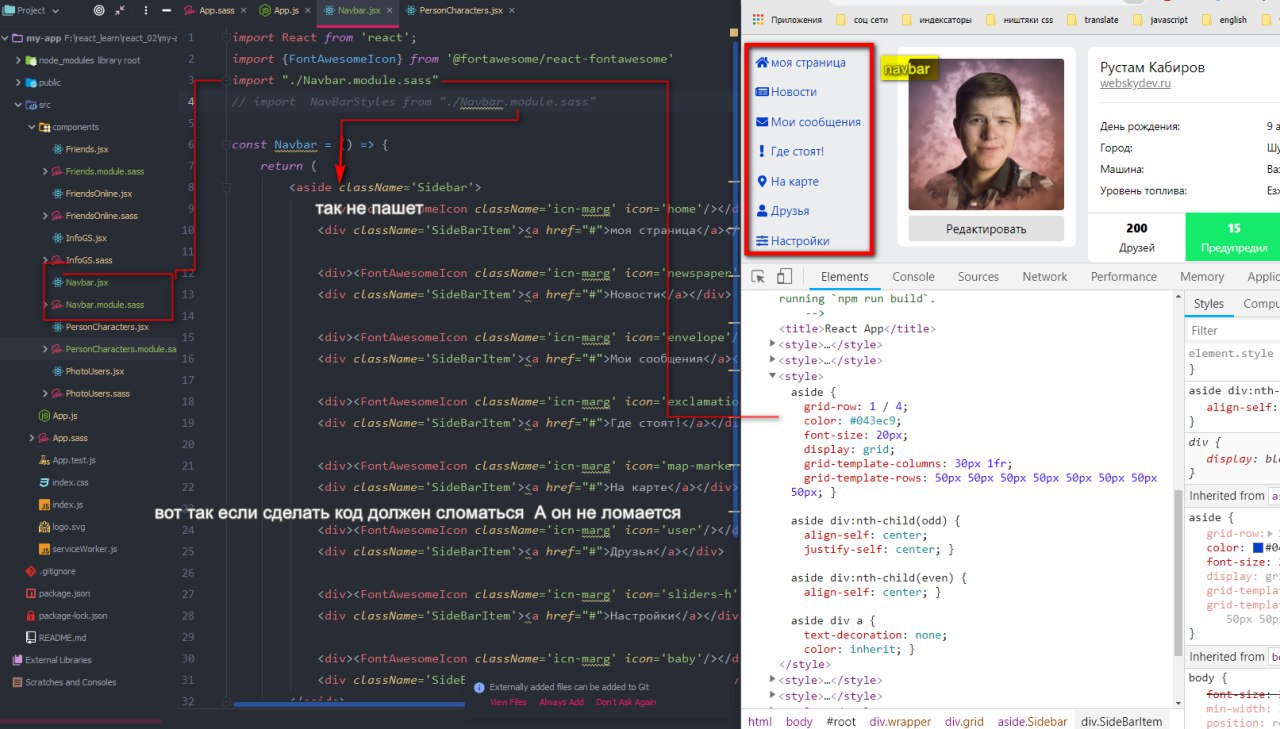Click the Редактировать button under the photo
Screen dimensions: 1280x729
click(986, 229)
